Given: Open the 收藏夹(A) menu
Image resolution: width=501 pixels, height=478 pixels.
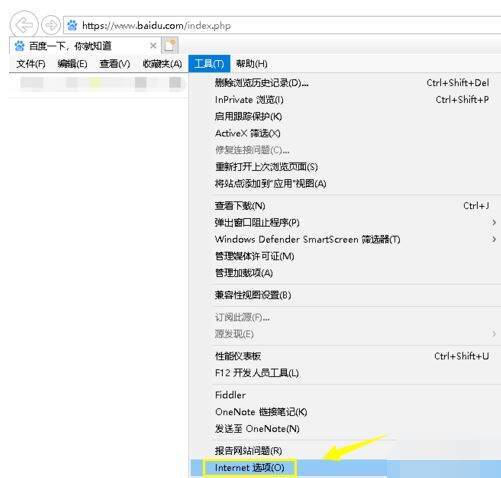Looking at the screenshot, I should (x=162, y=64).
